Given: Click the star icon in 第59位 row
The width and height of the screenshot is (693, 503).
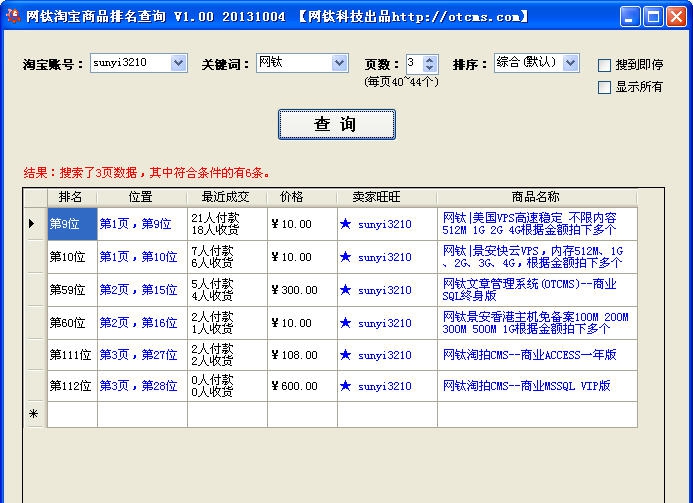Looking at the screenshot, I should (346, 290).
